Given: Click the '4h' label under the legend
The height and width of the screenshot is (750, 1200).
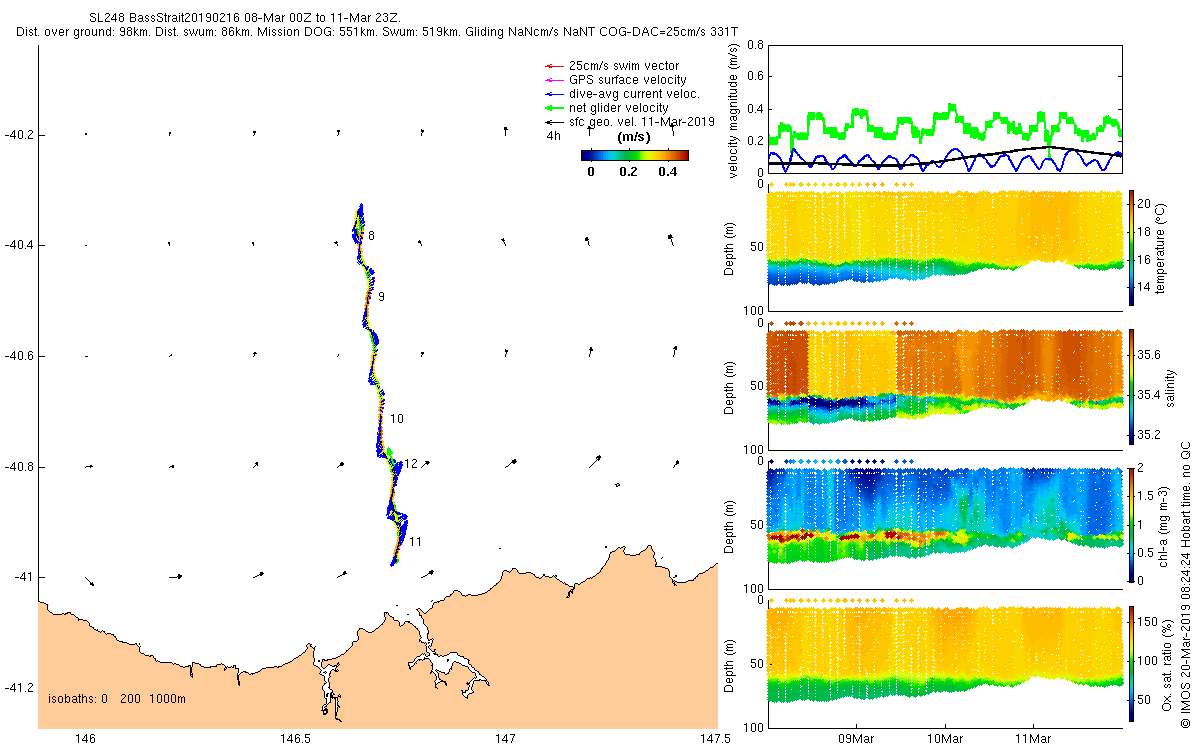Looking at the screenshot, I should point(553,136).
